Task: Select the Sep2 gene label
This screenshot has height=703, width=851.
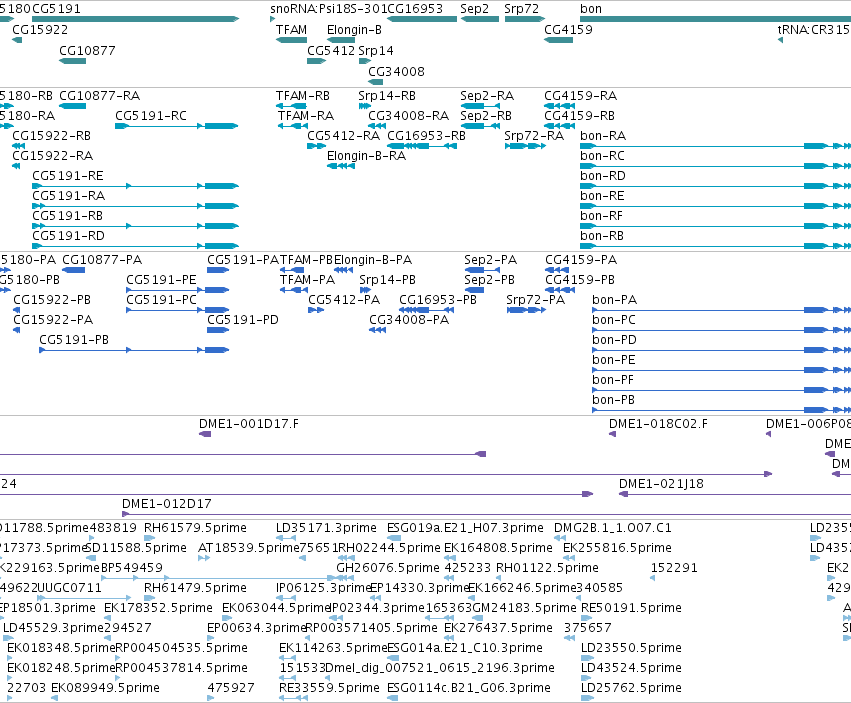Action: (474, 9)
